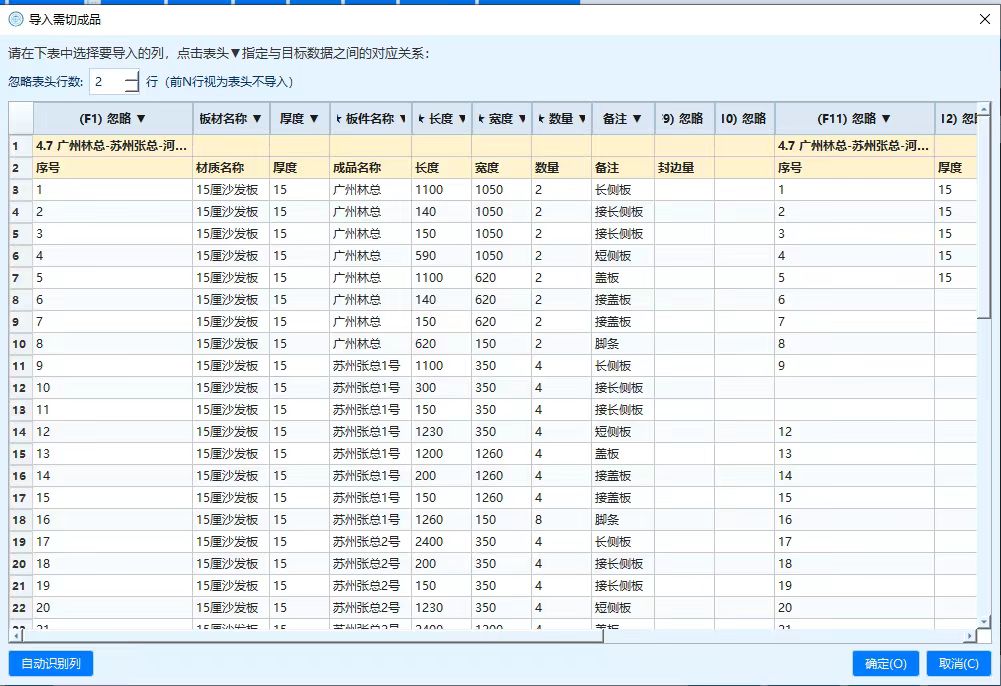Click the '15厘沙发板' cell in row 13
1001x686 pixels.
[x=231, y=410]
